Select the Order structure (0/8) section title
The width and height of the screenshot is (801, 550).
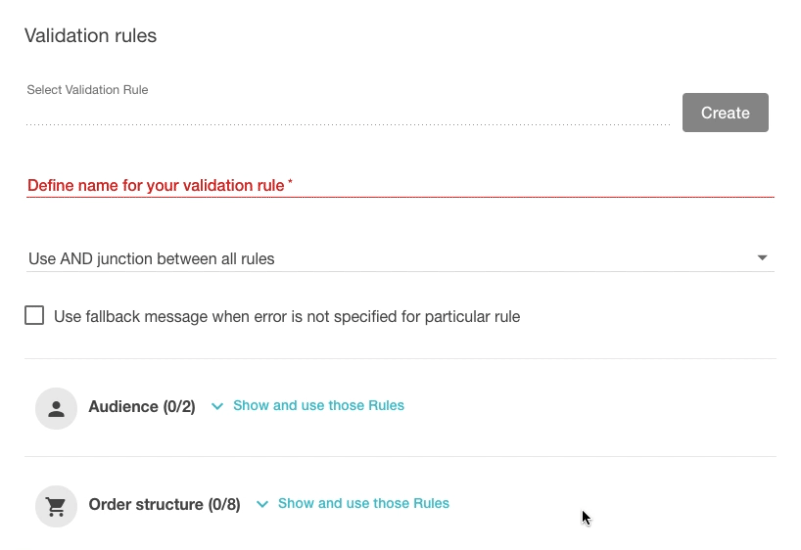164,505
